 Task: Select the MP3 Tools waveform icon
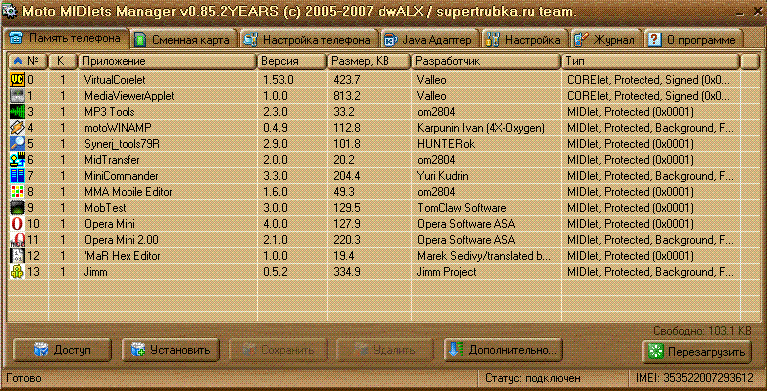[x=17, y=111]
